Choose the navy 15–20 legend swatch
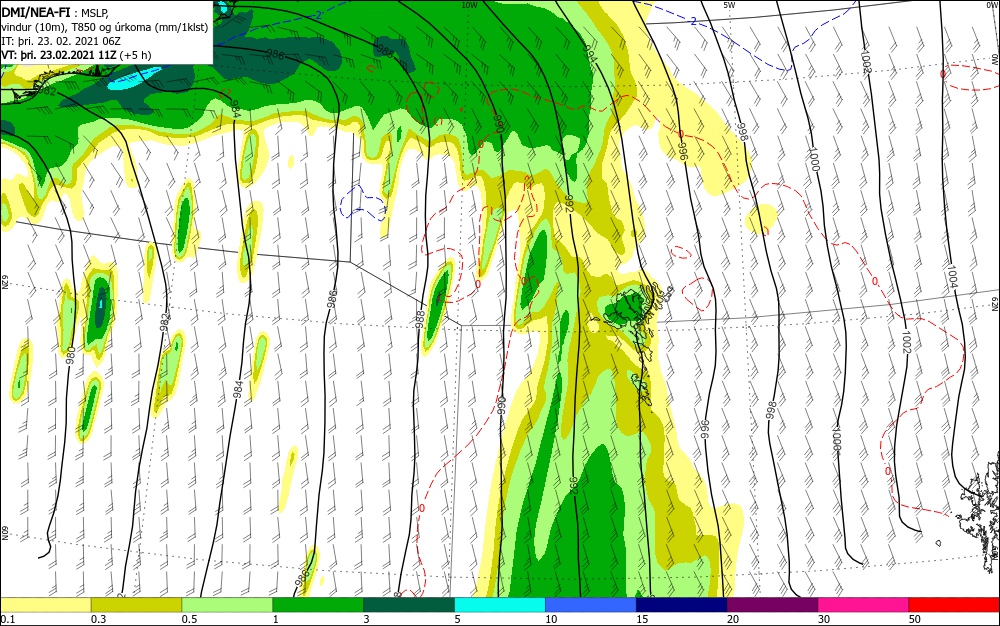1000x626 pixels. tap(681, 605)
